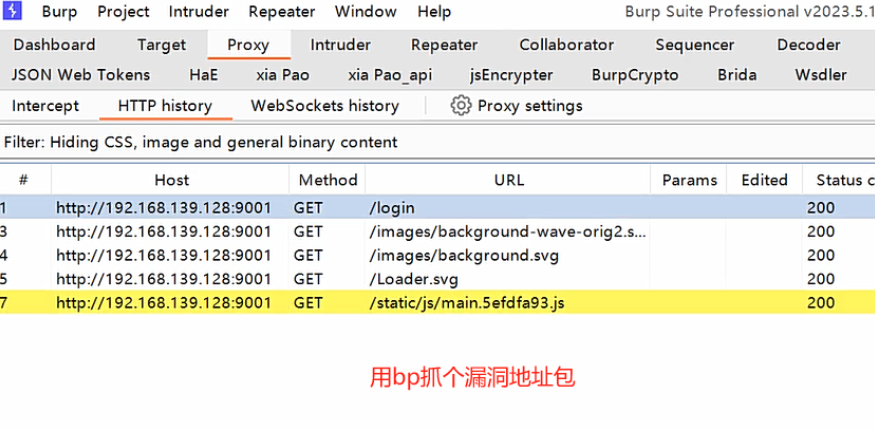This screenshot has height=429, width=875.
Task: Open the JSON Web Tokens tab
Action: pos(81,75)
